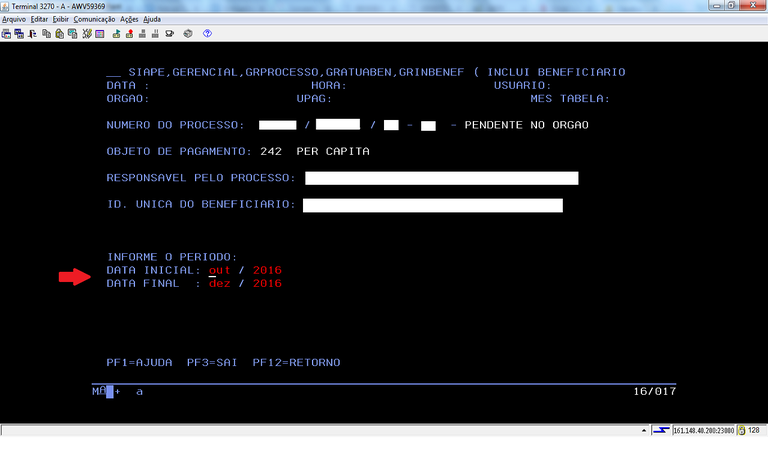Click the '242' payment object code
Screen dimensions: 768x456
point(271,151)
